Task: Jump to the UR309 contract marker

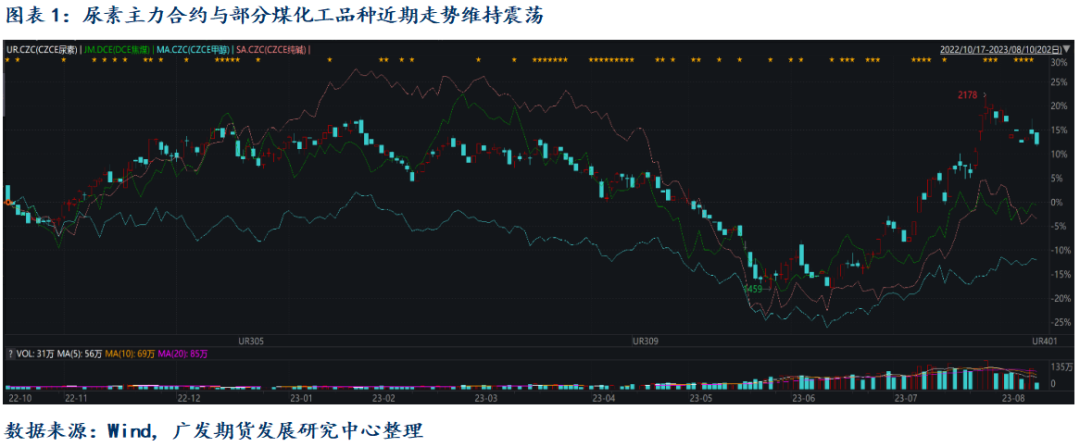Action: point(646,341)
